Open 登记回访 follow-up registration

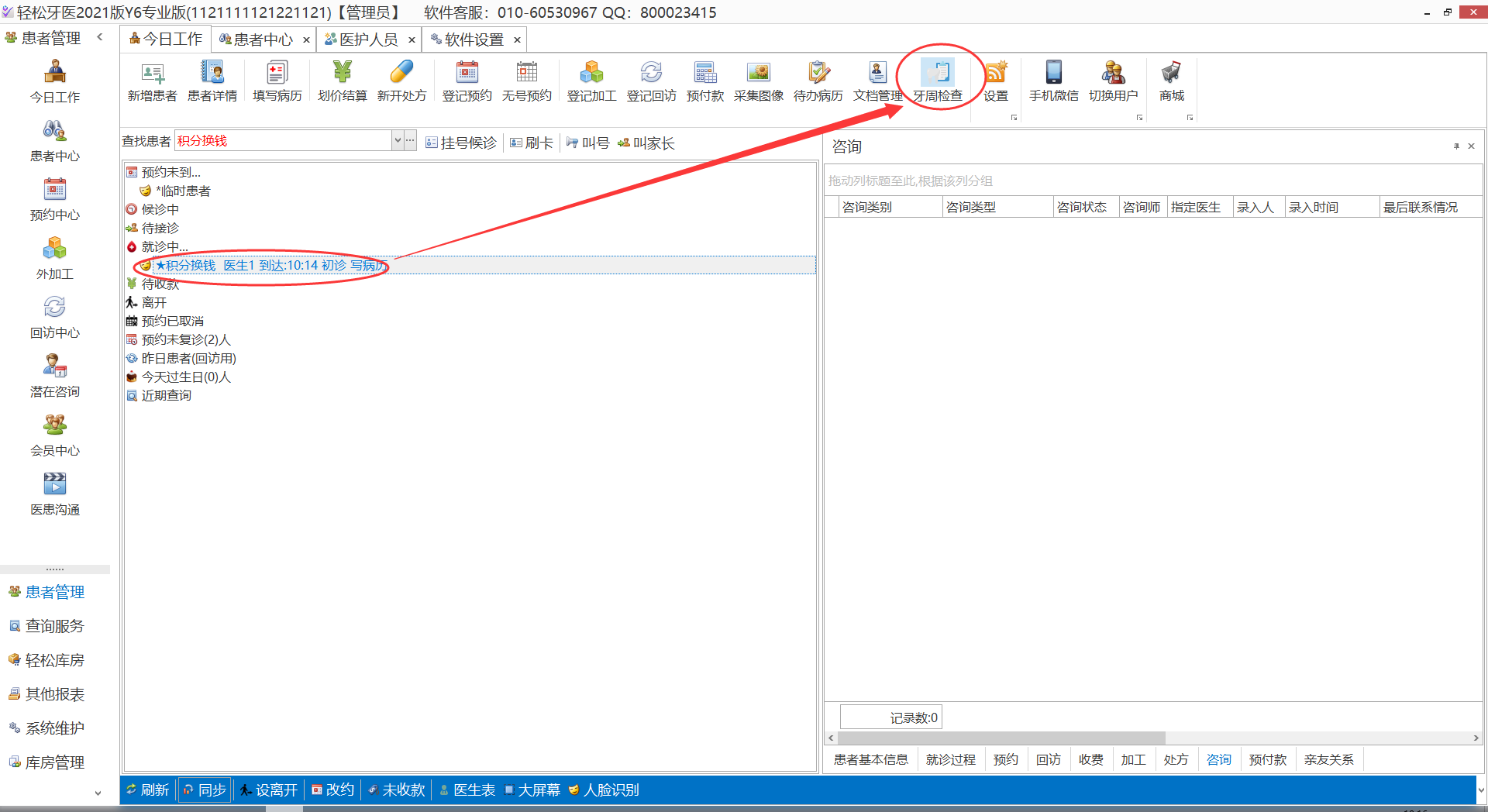(x=651, y=81)
